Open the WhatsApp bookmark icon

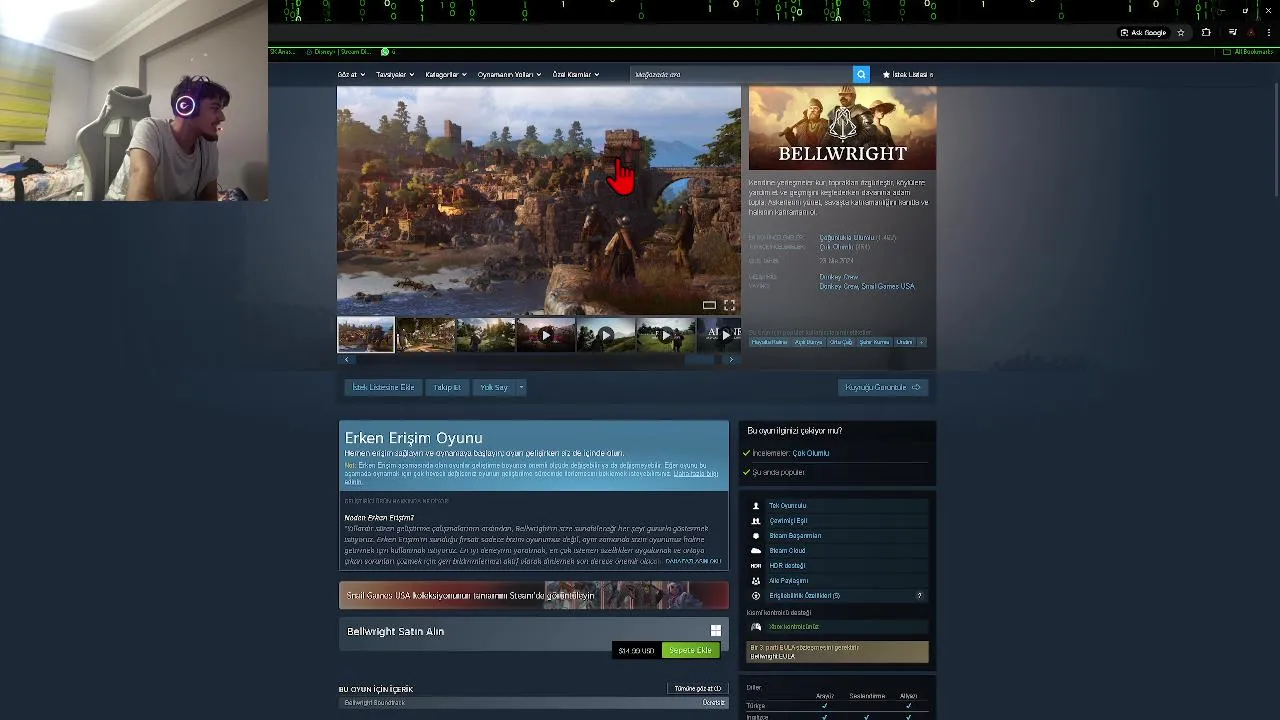[x=385, y=51]
